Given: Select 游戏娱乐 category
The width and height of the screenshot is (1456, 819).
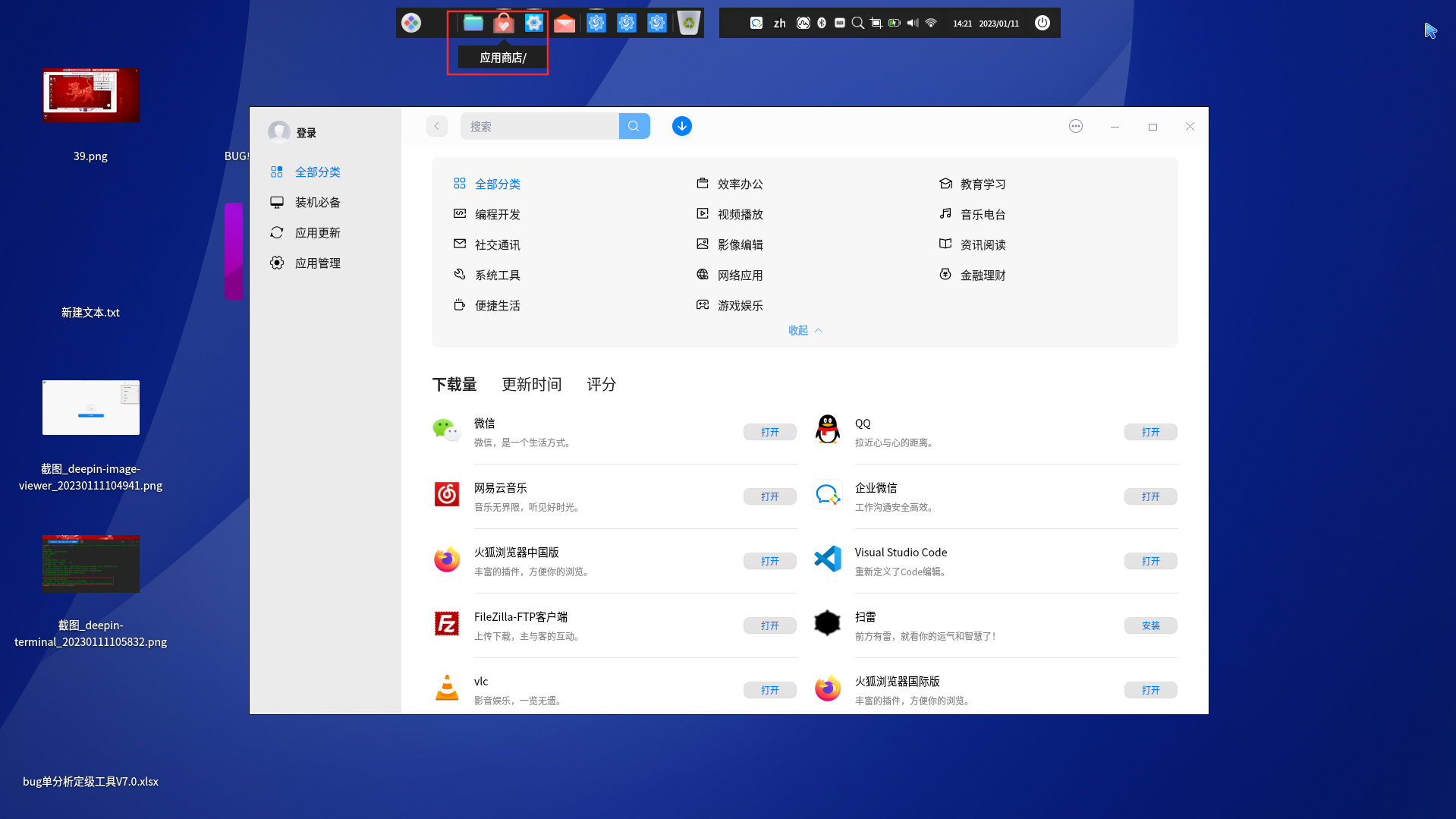Looking at the screenshot, I should click(730, 306).
